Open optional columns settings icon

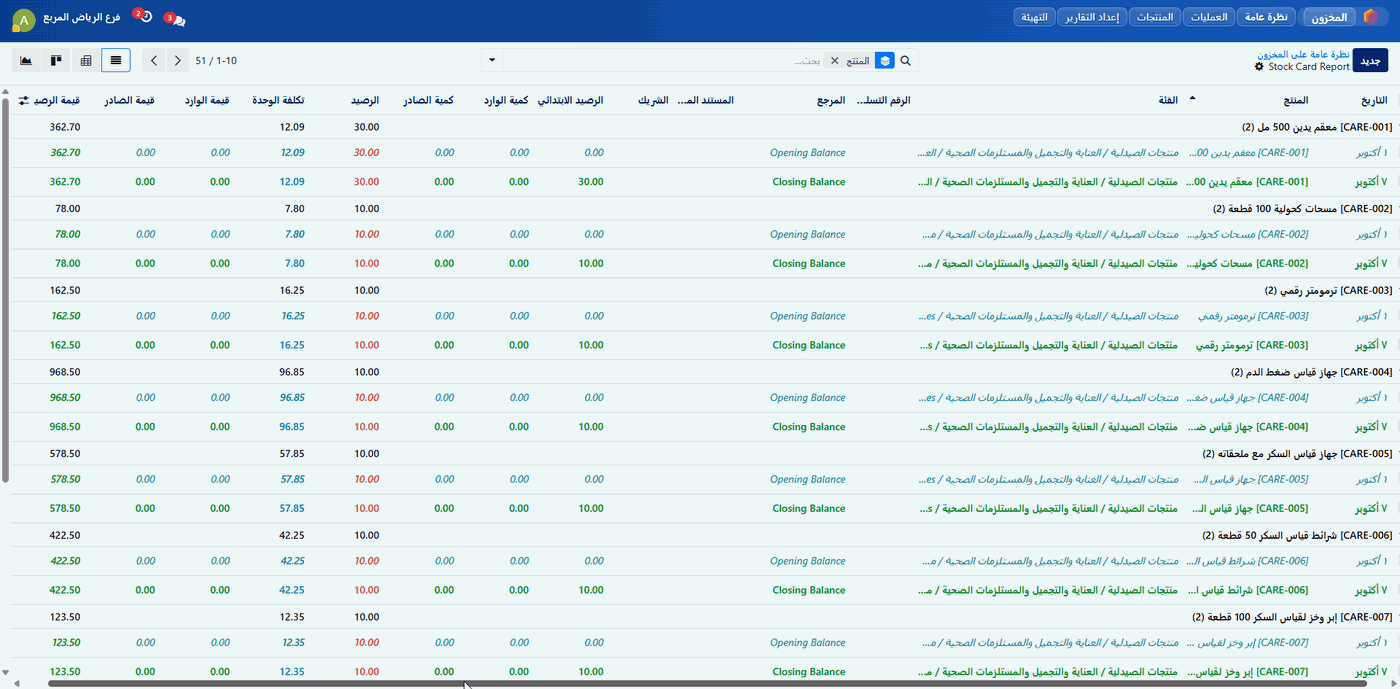click(x=23, y=101)
